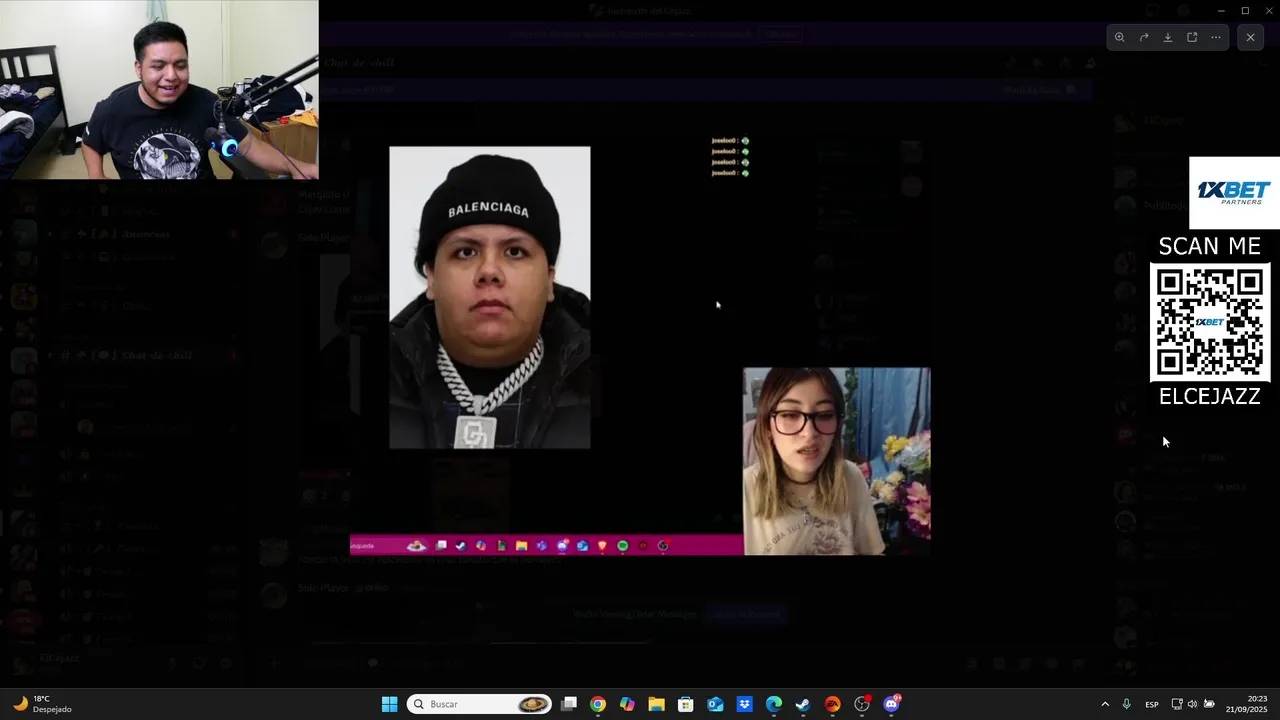Launch Google Chrome from the taskbar
Image resolution: width=1280 pixels, height=720 pixels.
pos(597,704)
